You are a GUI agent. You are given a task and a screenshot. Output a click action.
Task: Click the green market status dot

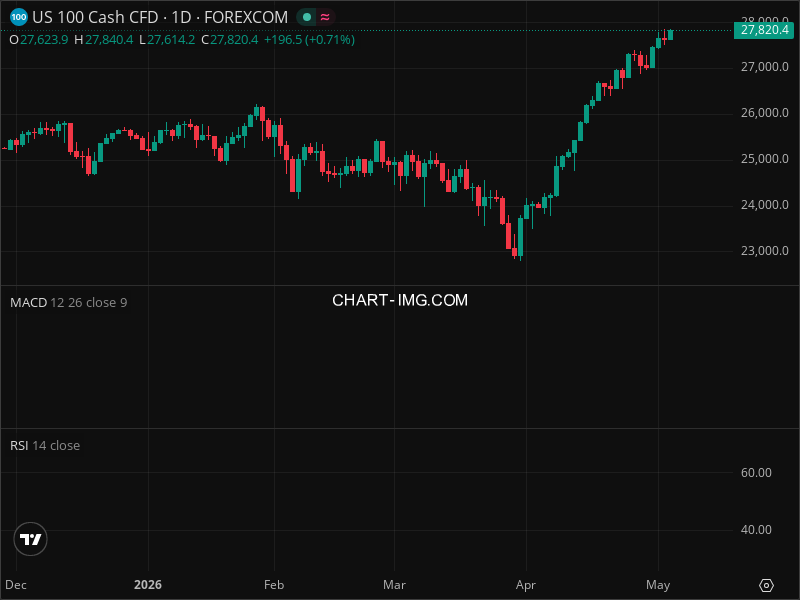(307, 17)
